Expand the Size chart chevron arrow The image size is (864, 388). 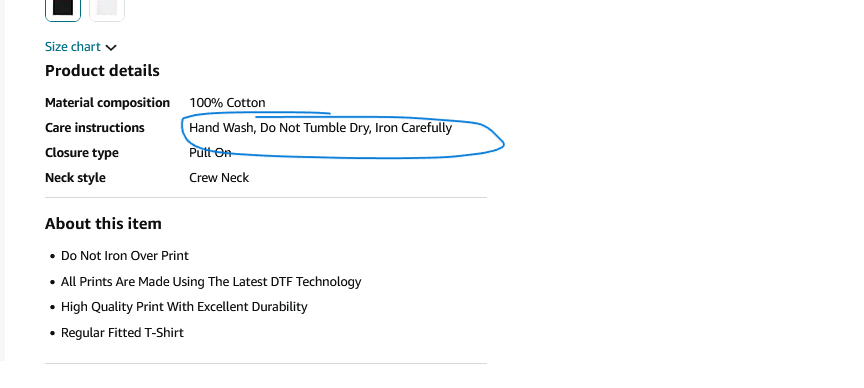(x=111, y=47)
